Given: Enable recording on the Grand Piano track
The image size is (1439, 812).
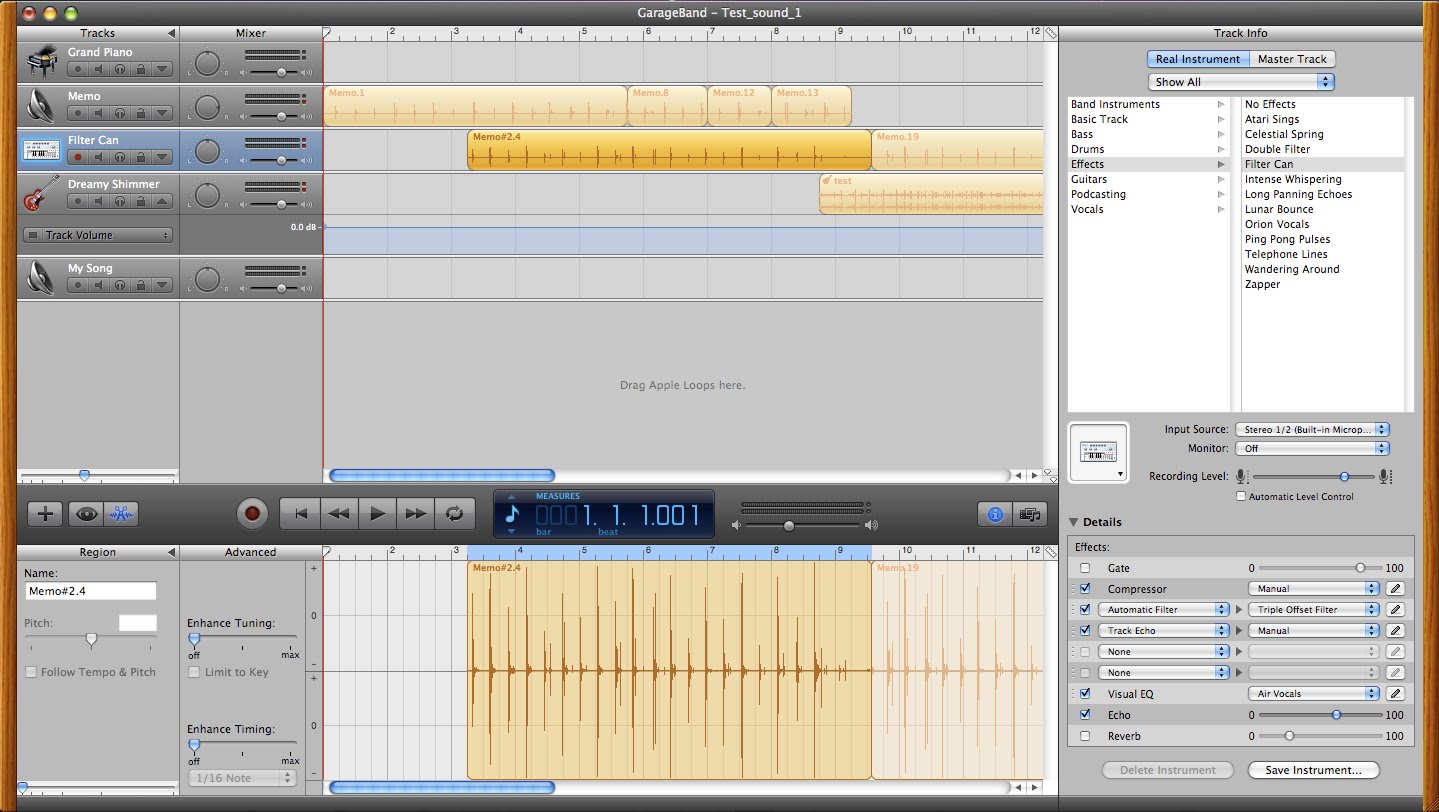Looking at the screenshot, I should (x=77, y=69).
